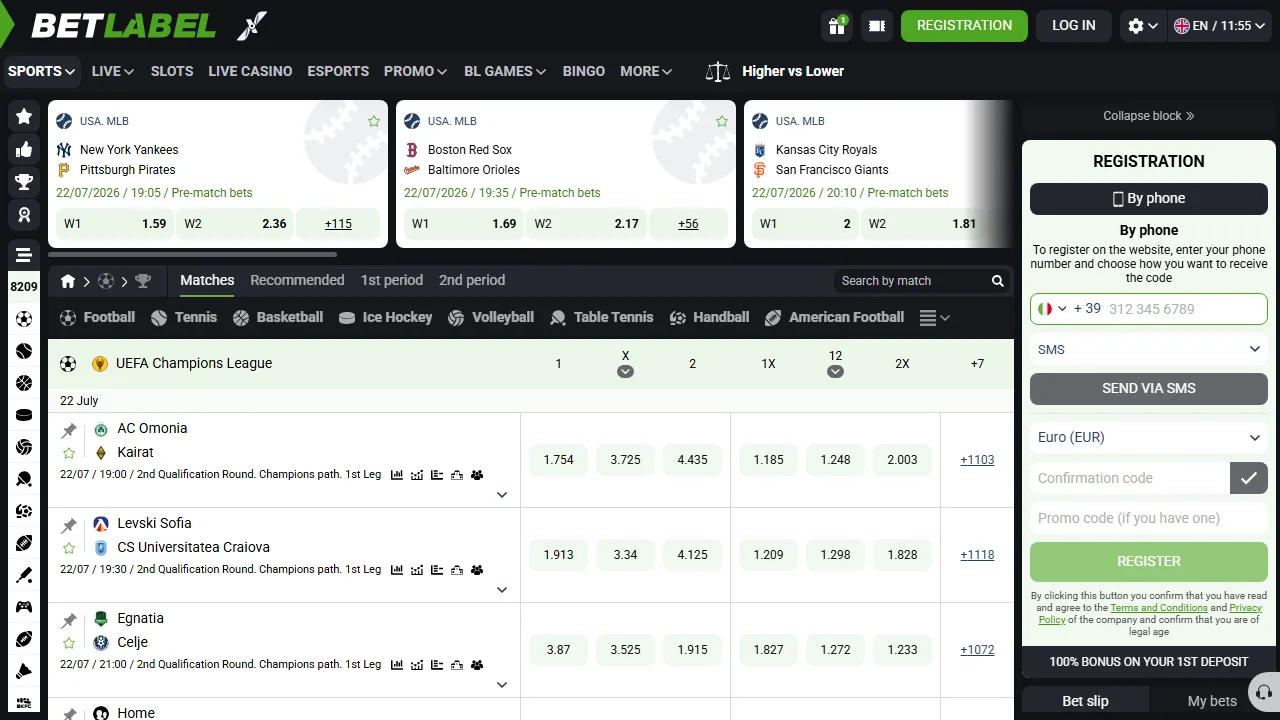1280x720 pixels.
Task: Pin the AC Omonia vs Kairat match
Action: pyautogui.click(x=69, y=431)
